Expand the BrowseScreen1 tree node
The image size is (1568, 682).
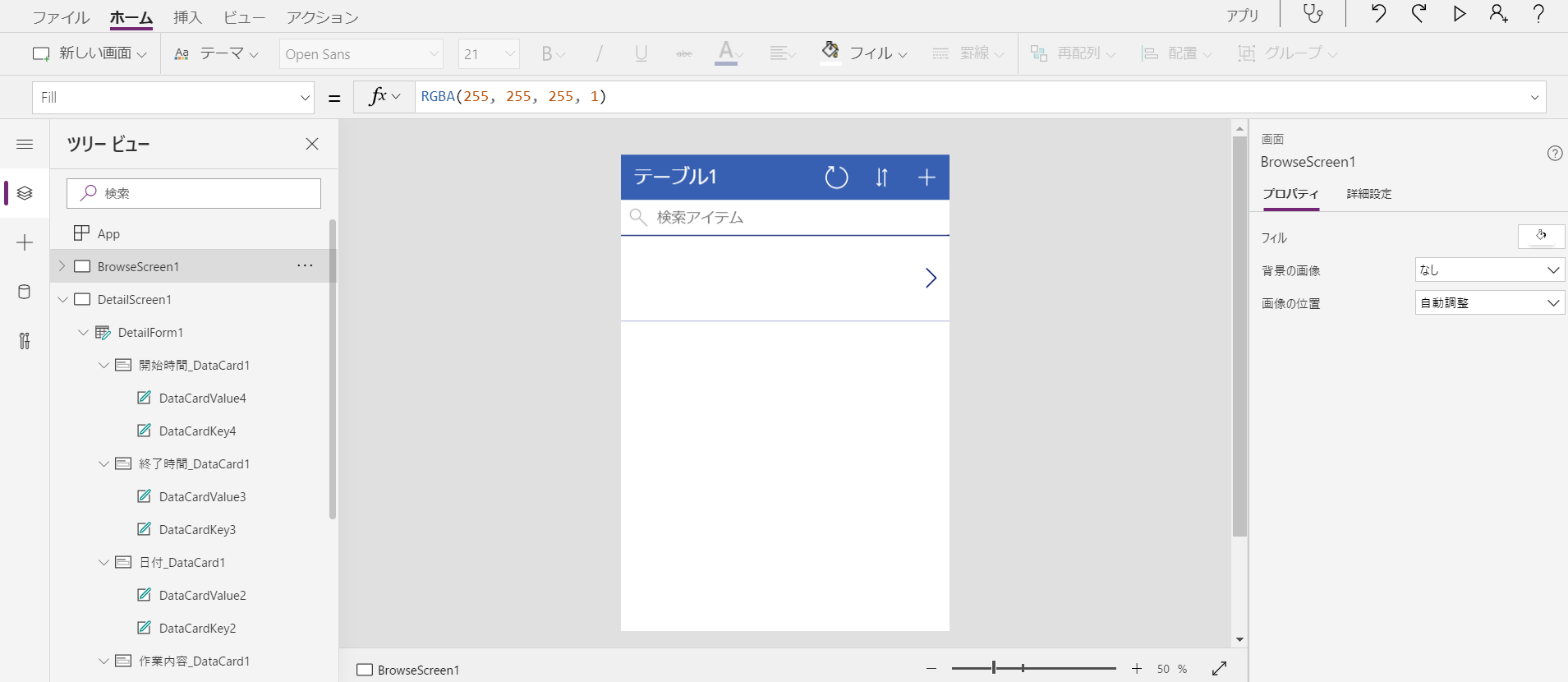(x=62, y=266)
